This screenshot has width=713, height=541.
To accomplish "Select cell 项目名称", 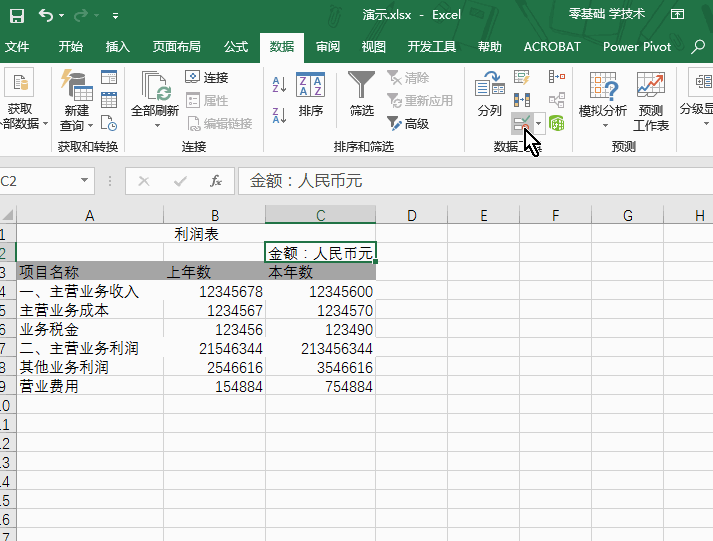I will point(90,272).
